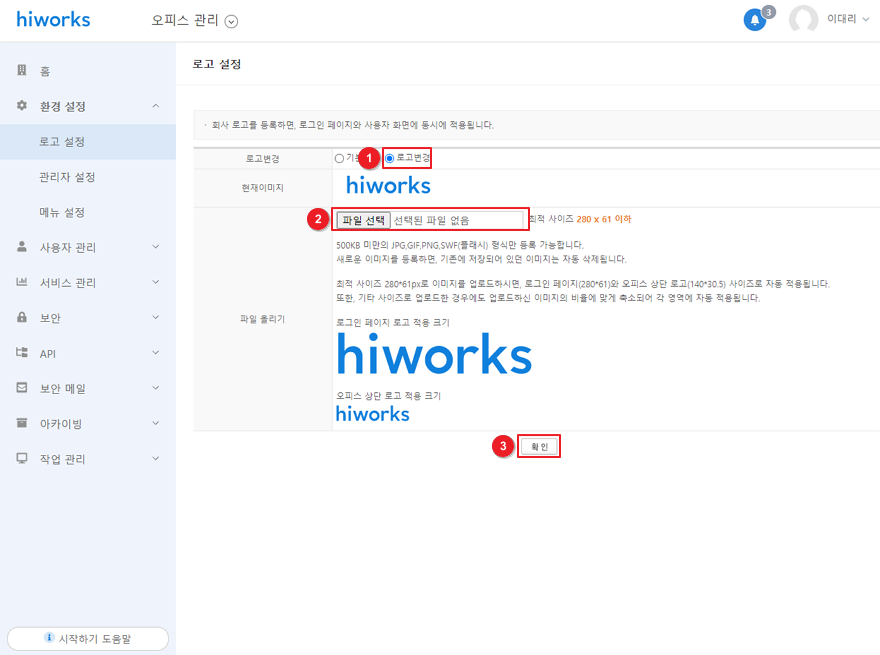
Task: Expand the 서비스 관리 chevron
Action: (x=155, y=282)
